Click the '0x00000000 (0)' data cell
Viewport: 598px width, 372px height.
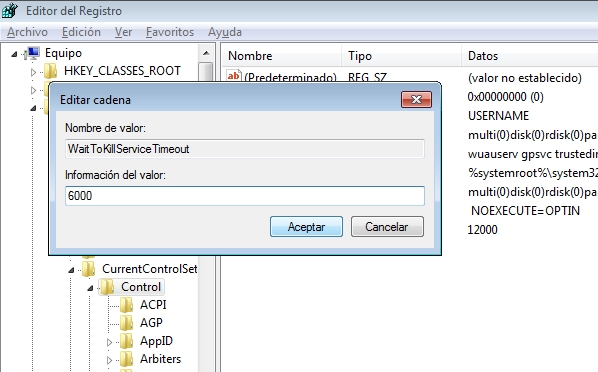[x=505, y=97]
